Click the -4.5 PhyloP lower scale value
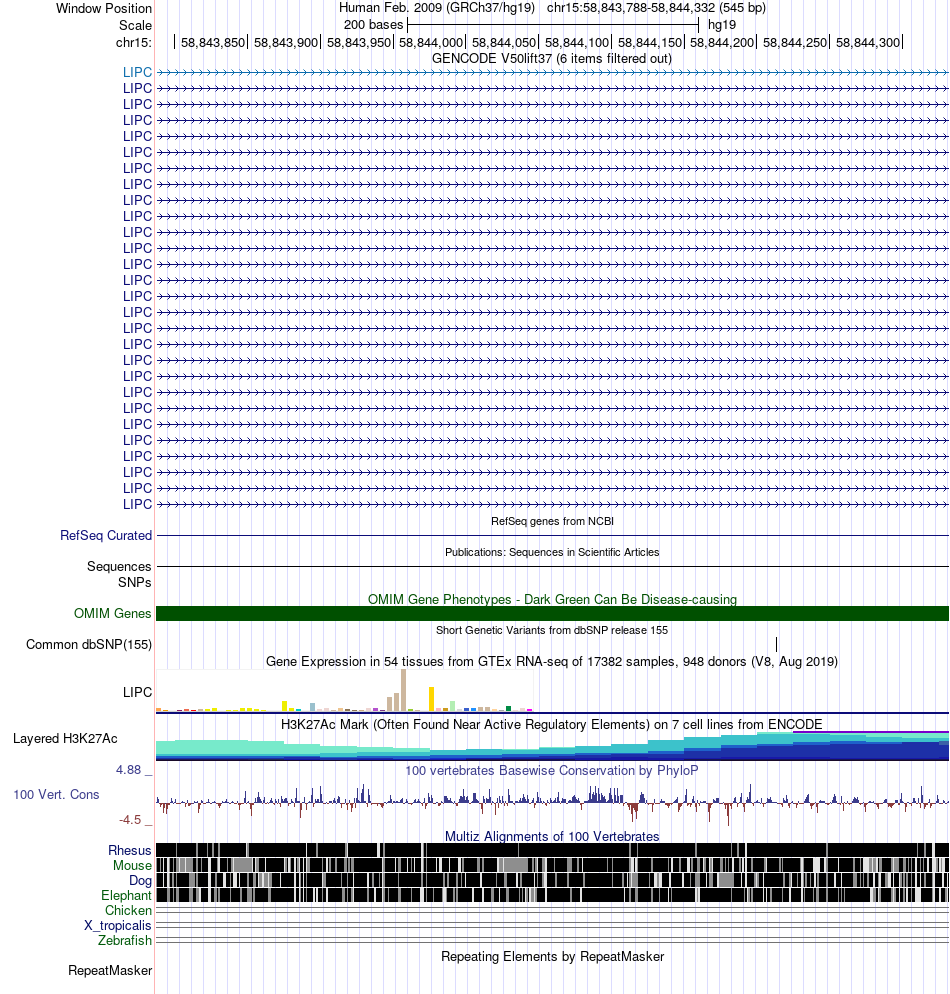 coord(130,820)
